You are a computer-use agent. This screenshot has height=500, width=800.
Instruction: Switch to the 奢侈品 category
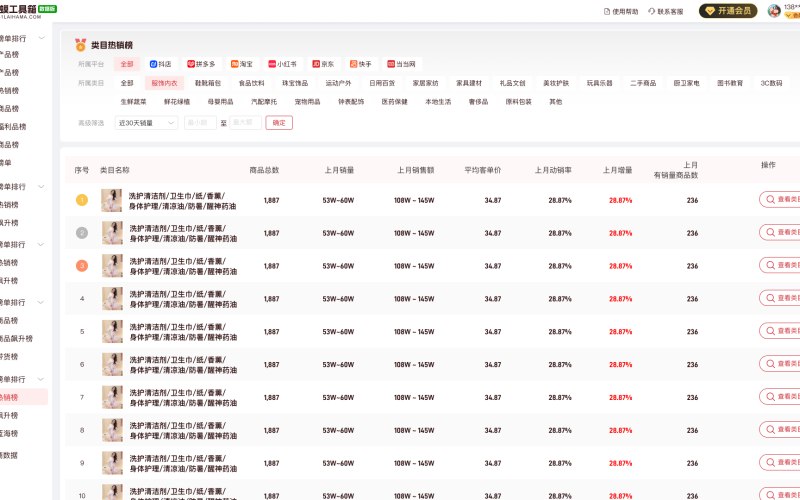[x=478, y=102]
